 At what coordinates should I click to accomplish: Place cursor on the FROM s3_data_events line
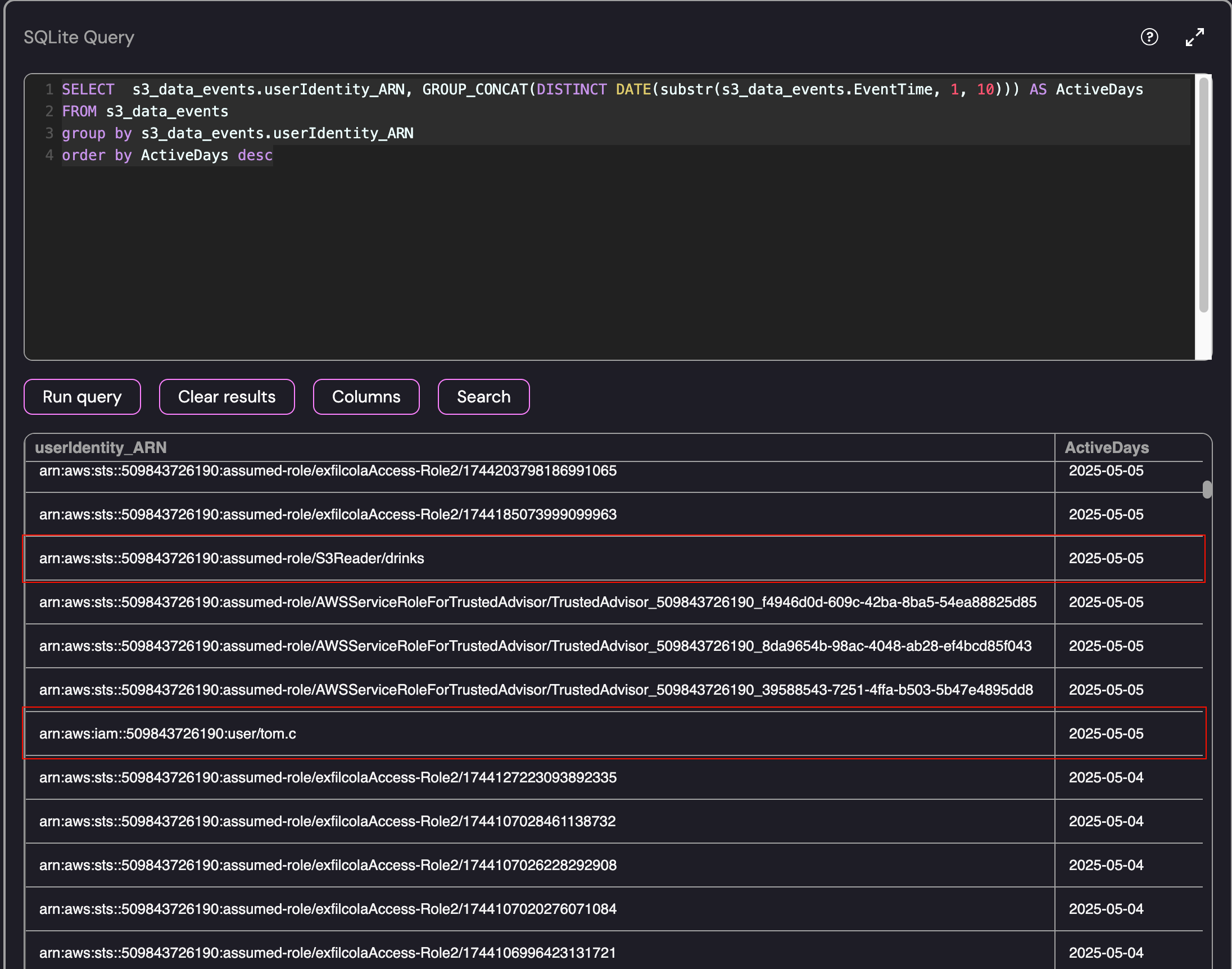[x=145, y=112]
